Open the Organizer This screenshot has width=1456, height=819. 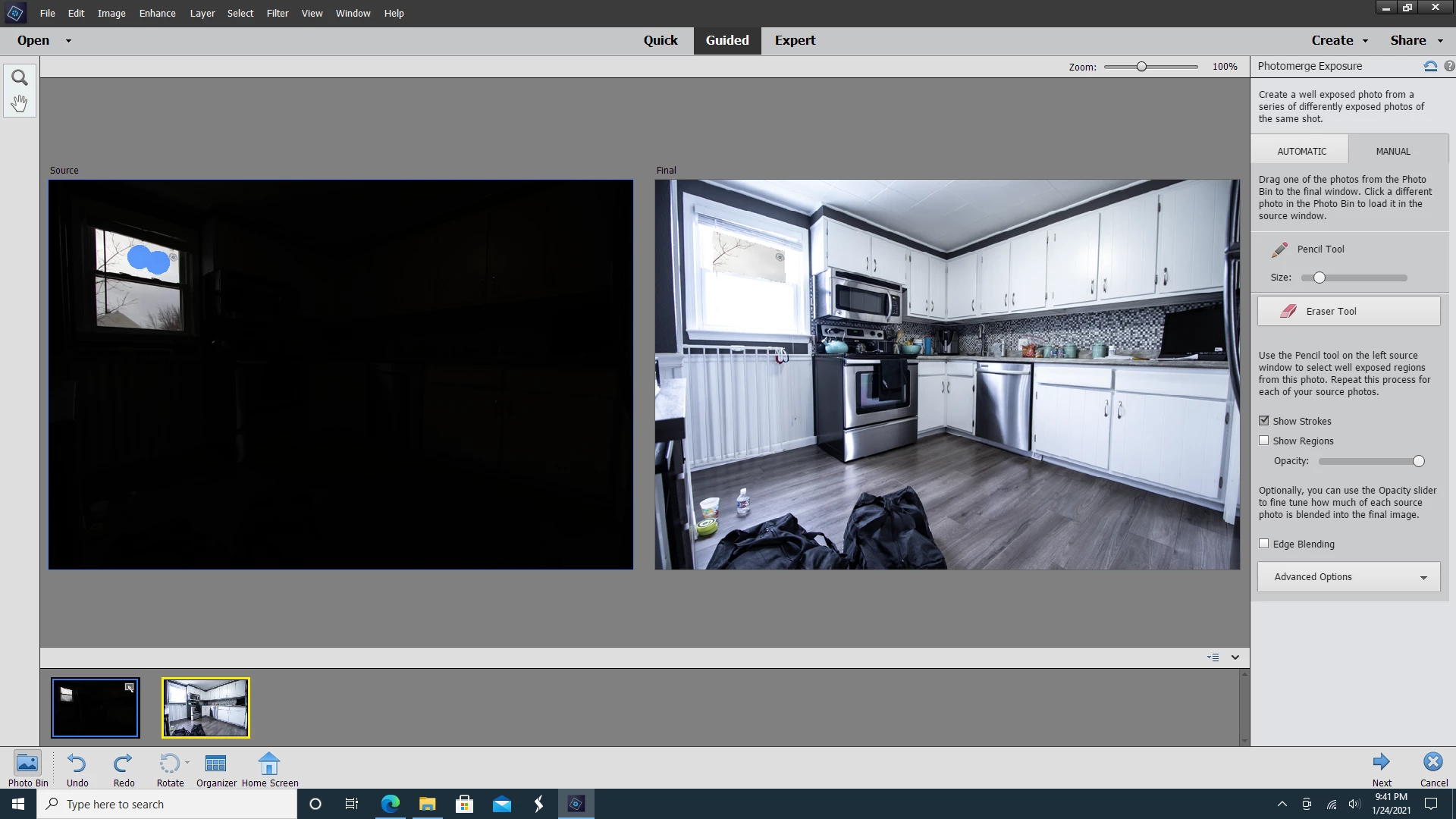point(215,764)
